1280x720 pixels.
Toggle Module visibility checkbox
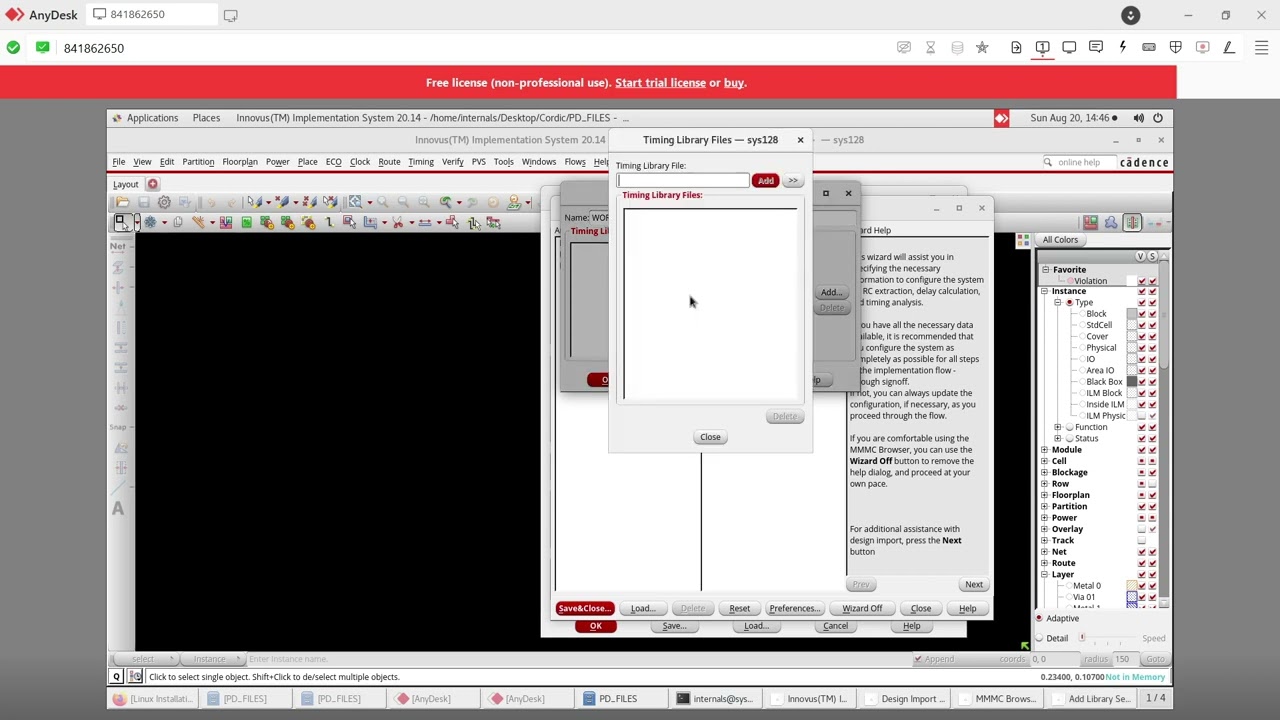point(1142,450)
